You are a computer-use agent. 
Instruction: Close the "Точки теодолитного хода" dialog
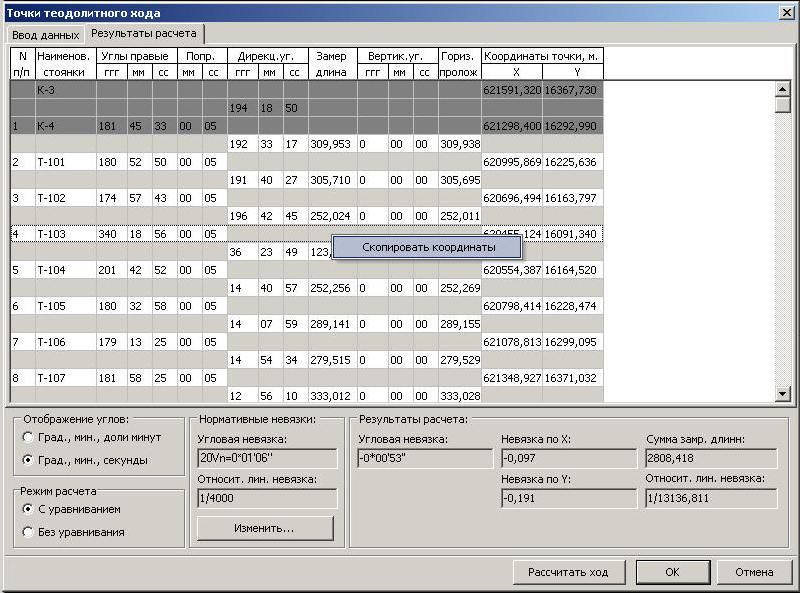click(786, 11)
